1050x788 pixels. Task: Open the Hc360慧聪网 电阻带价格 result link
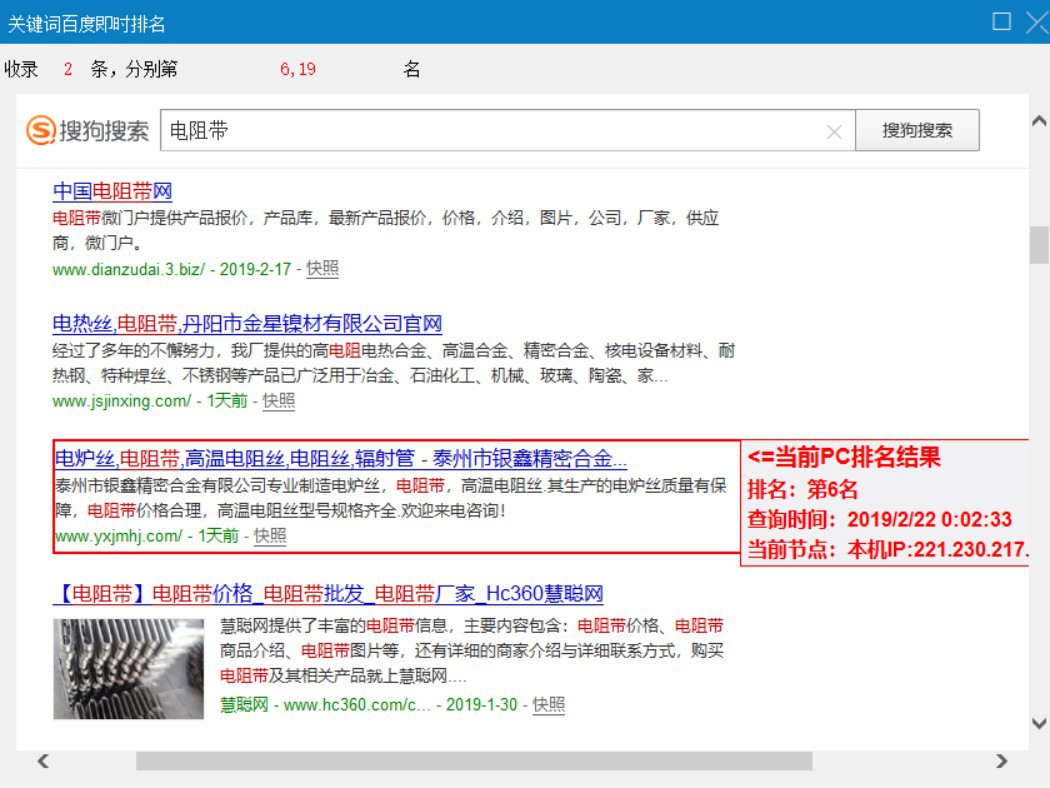(328, 594)
